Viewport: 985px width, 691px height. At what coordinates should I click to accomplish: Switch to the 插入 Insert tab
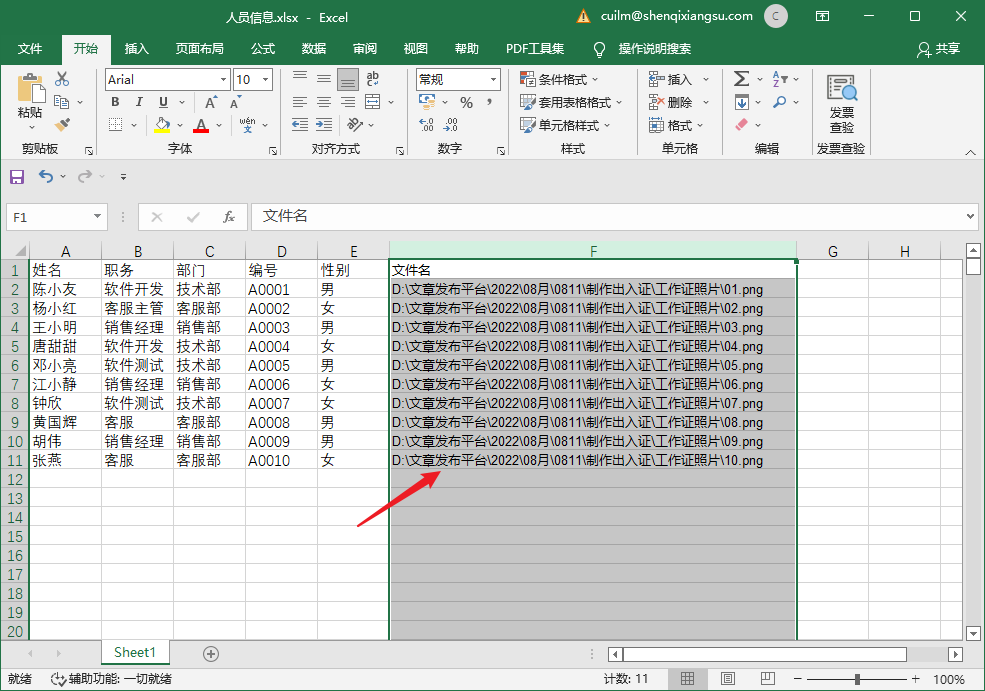pyautogui.click(x=136, y=49)
